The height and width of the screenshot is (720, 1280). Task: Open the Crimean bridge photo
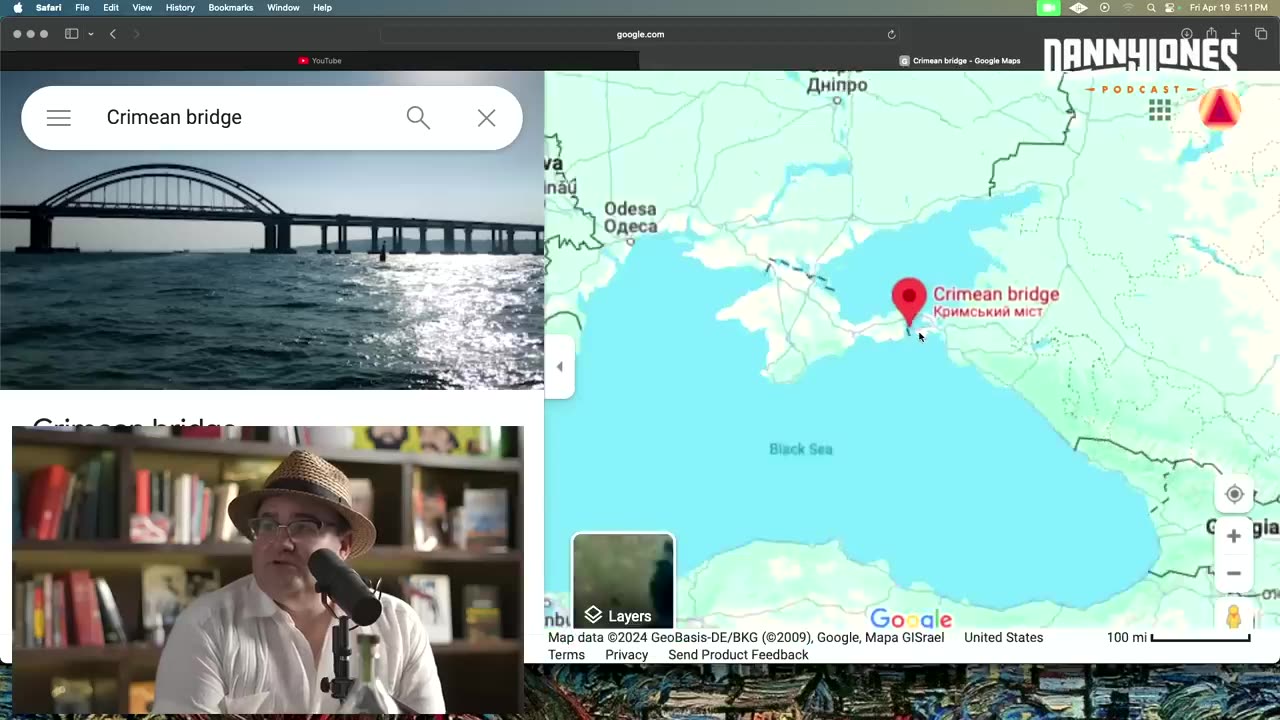[x=272, y=230]
